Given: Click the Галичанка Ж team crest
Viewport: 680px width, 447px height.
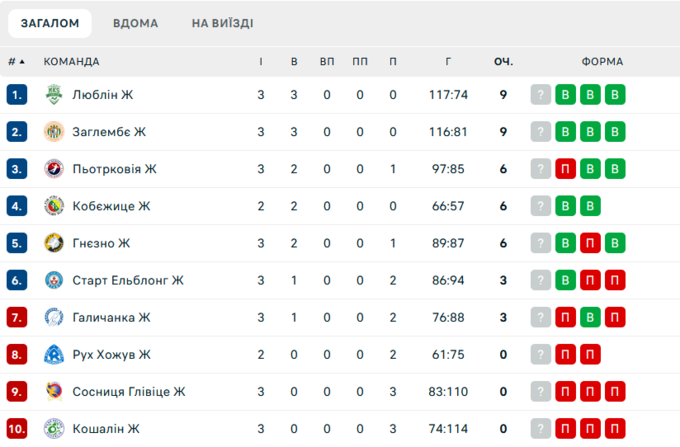Looking at the screenshot, I should (x=54, y=317).
